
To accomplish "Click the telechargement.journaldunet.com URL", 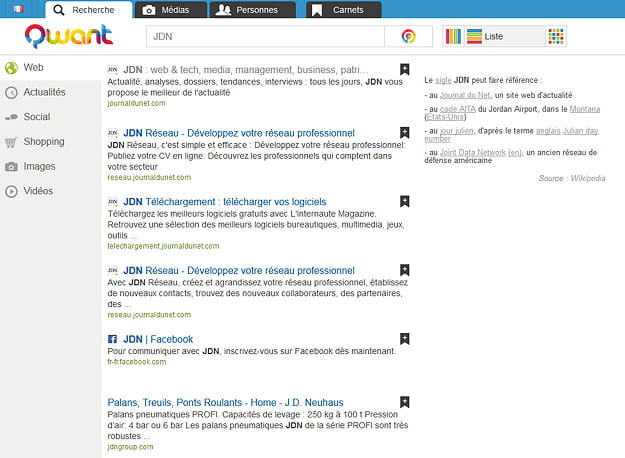I will (x=163, y=246).
